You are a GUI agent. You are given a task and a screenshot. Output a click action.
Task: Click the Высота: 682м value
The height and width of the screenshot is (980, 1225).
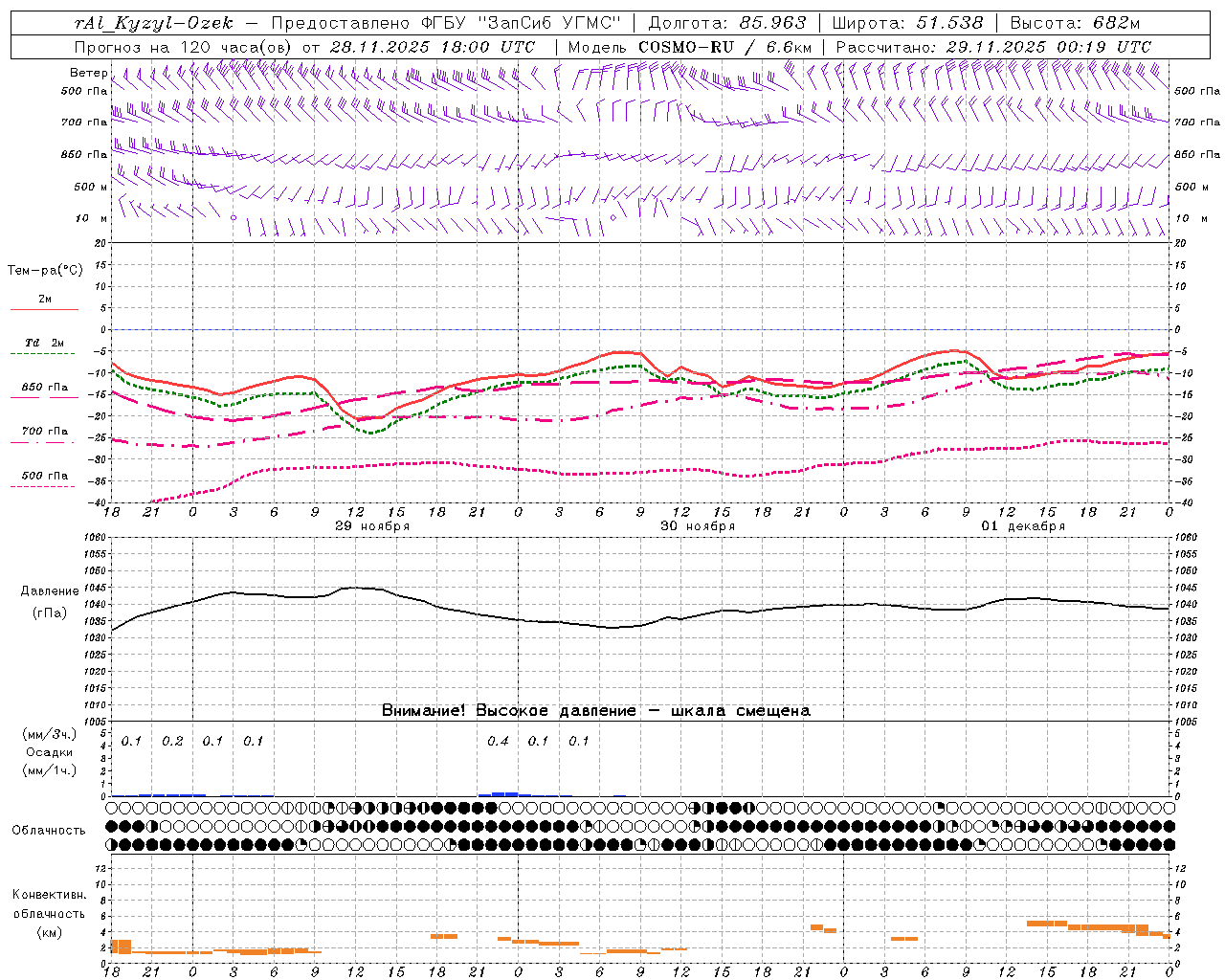coord(1075,23)
